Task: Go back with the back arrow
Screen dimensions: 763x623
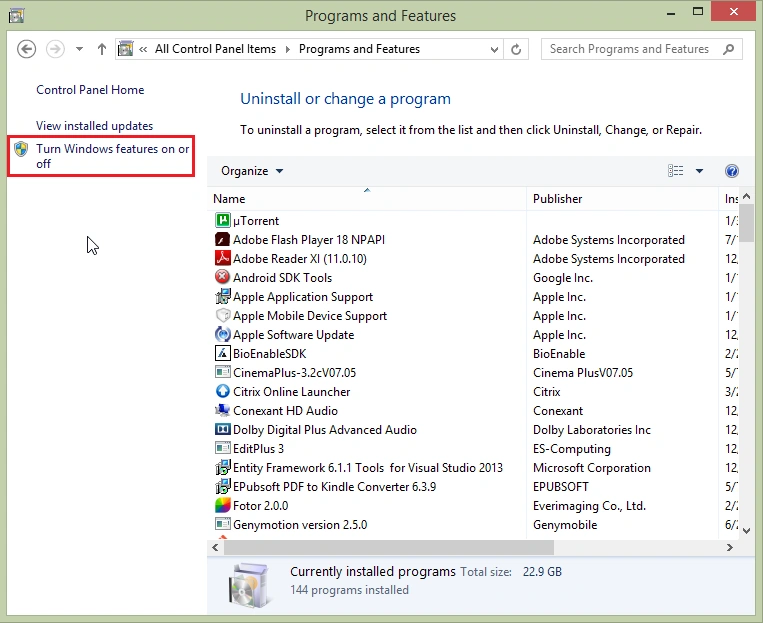Action: coord(26,49)
